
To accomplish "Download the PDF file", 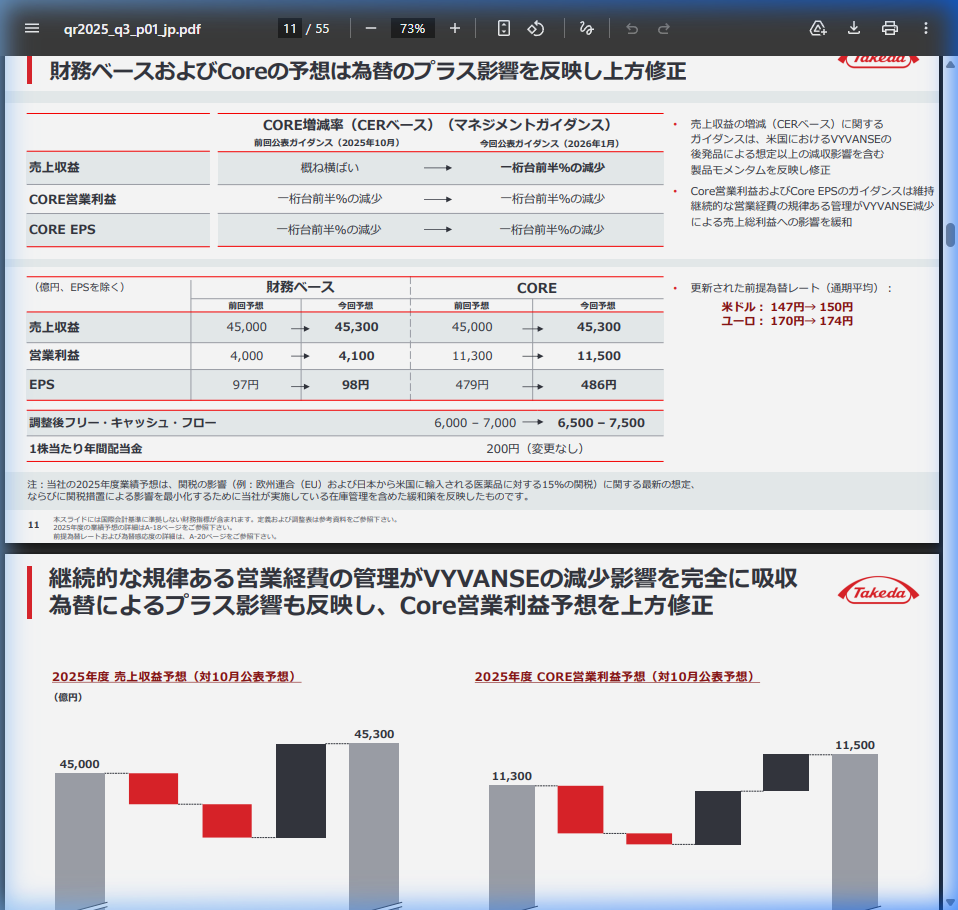I will coord(854,28).
